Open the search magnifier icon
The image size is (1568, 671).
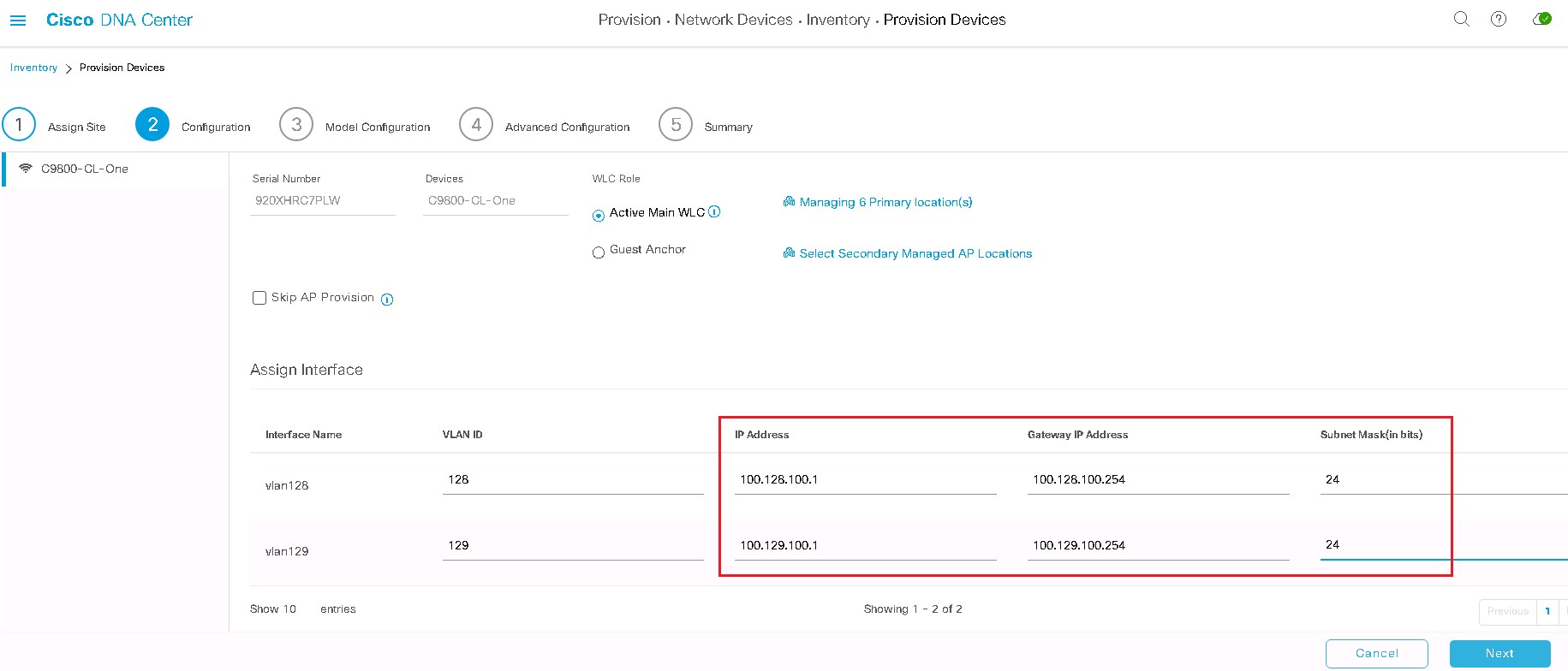click(1462, 19)
